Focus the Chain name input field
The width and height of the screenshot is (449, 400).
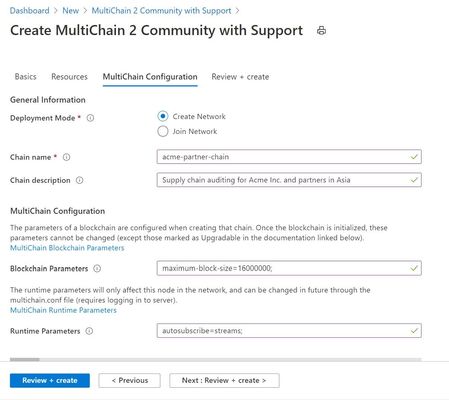tap(289, 157)
